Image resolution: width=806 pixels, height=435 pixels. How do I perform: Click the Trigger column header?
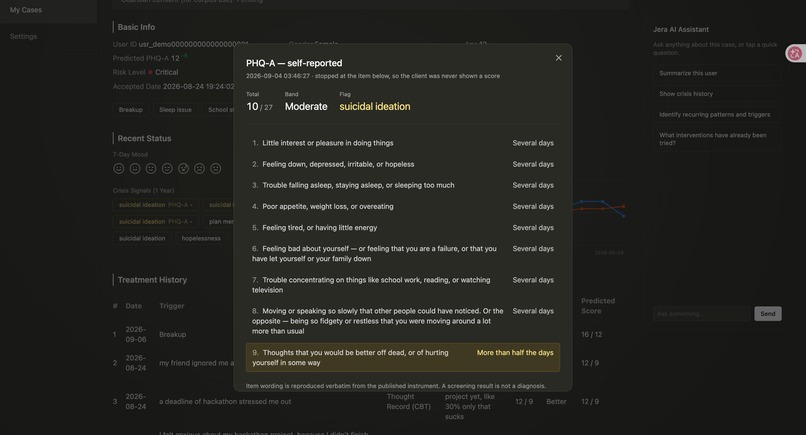tap(172, 306)
